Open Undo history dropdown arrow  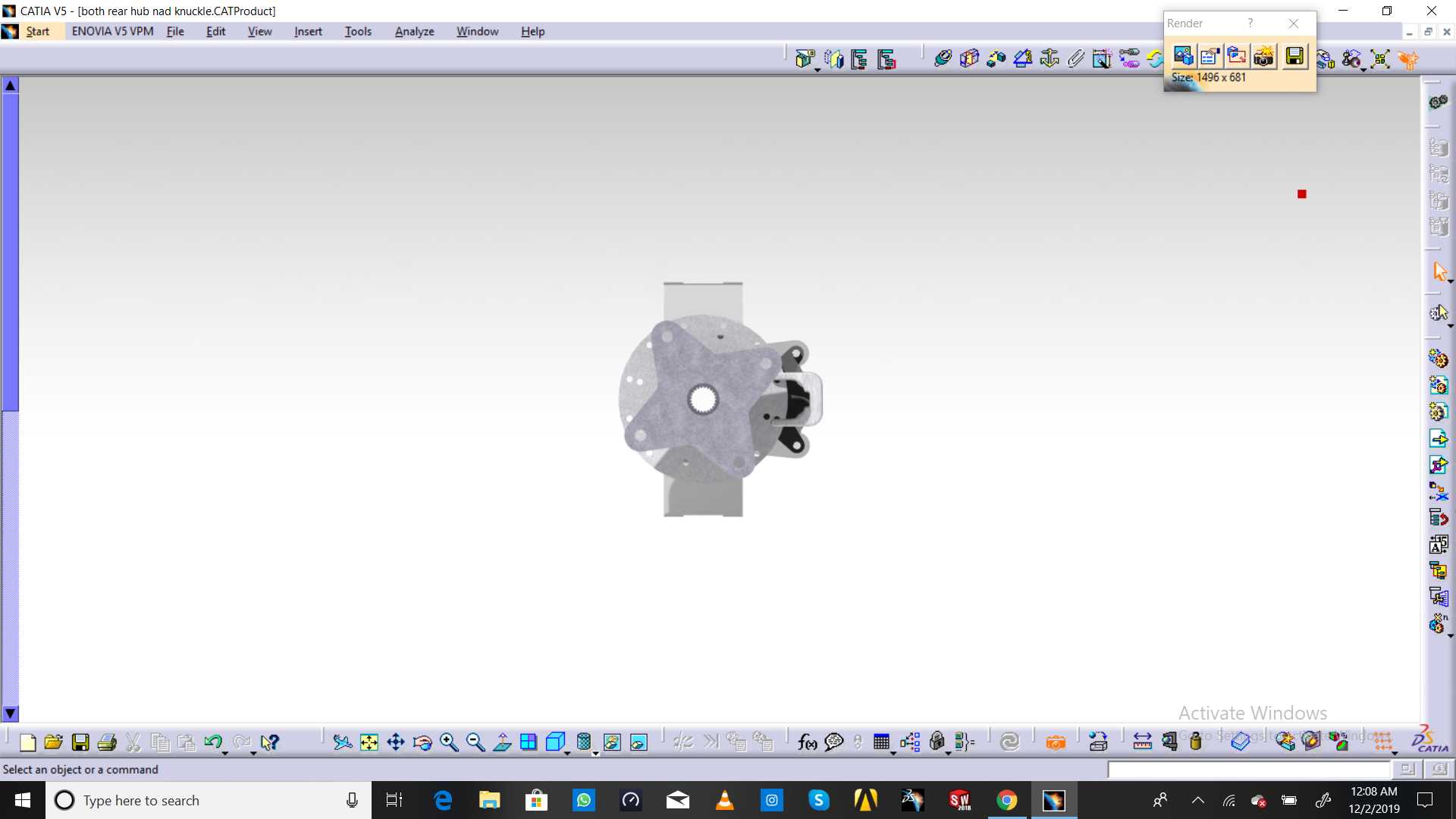coord(225,752)
